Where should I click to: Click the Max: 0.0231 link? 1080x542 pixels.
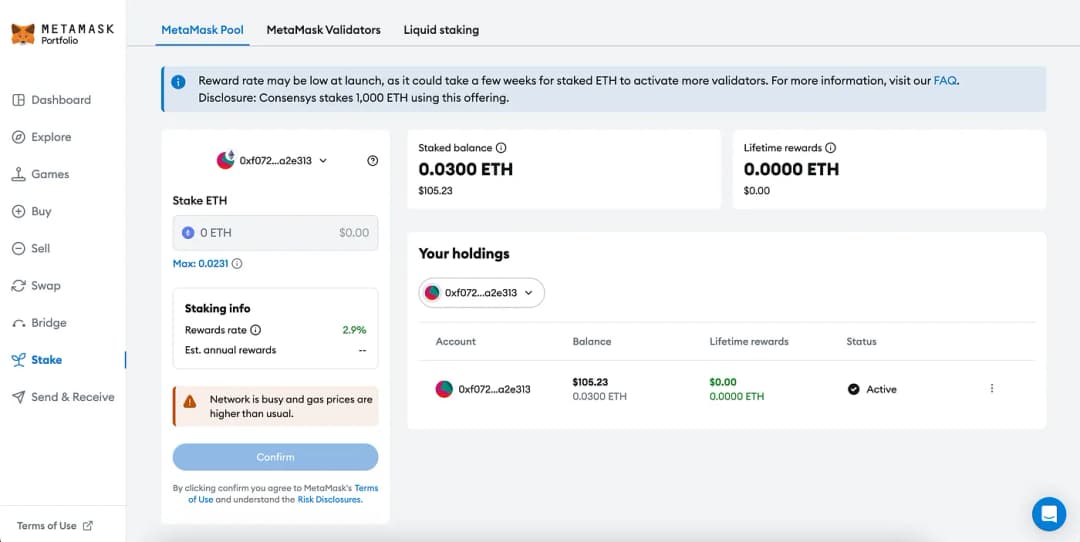[200, 264]
